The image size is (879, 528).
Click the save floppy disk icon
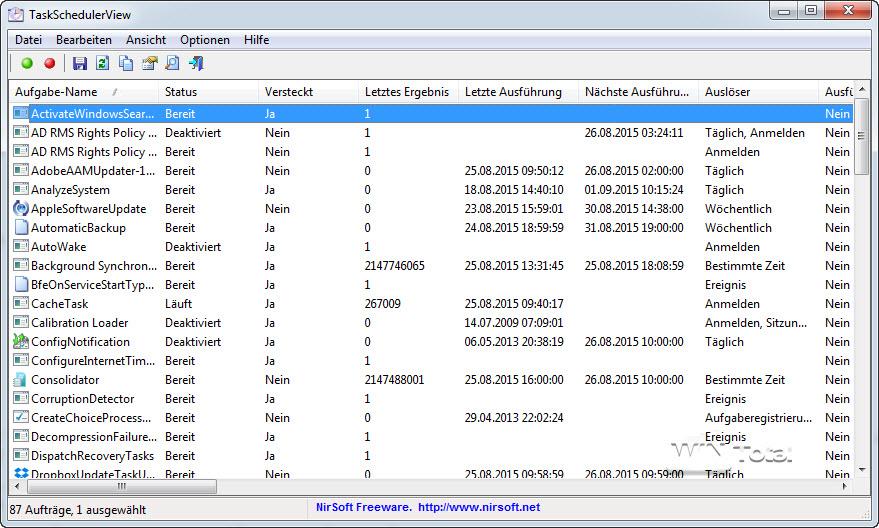[80, 63]
